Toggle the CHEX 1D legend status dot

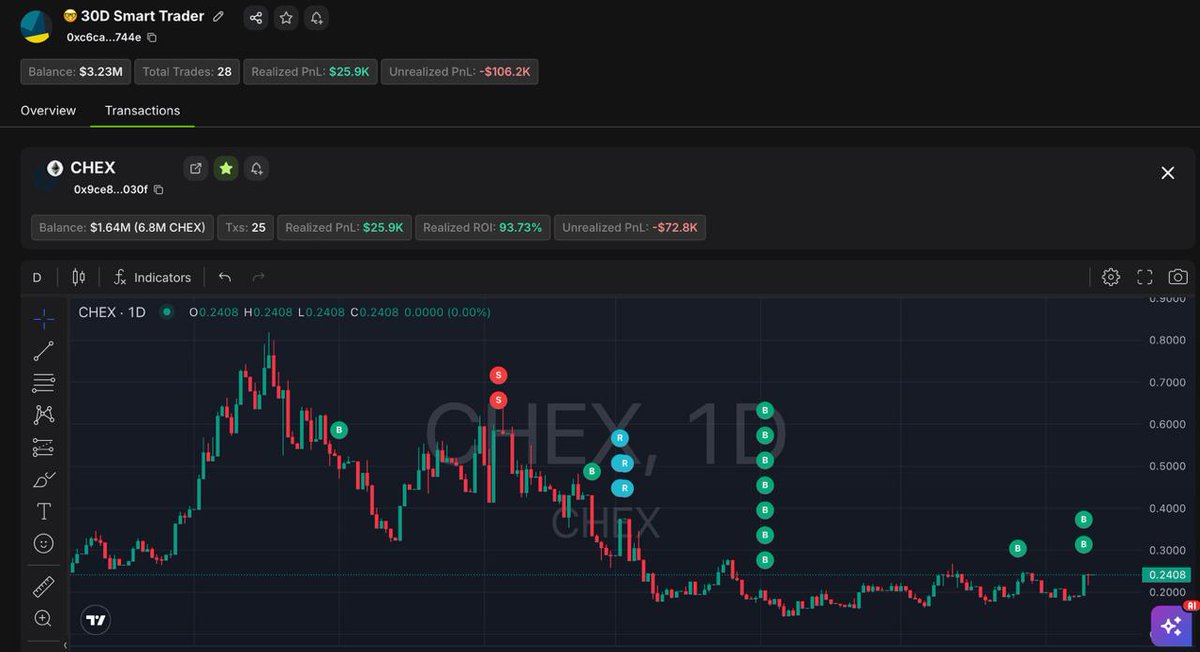click(166, 312)
